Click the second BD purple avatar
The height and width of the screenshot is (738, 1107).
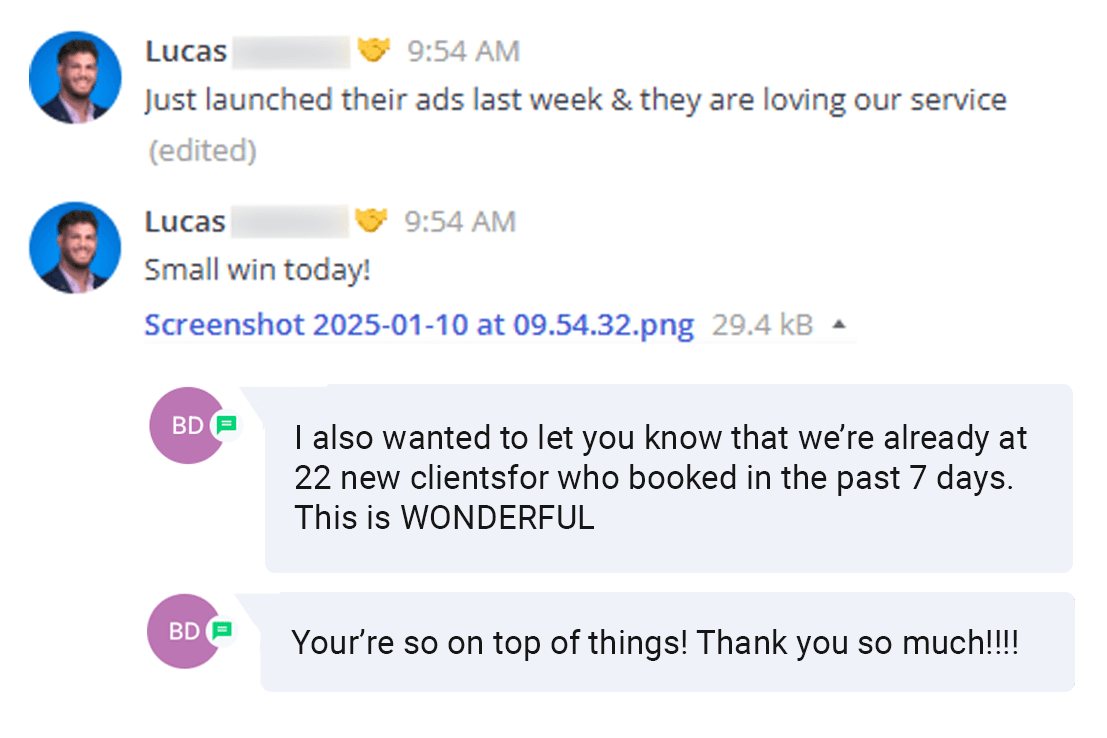click(185, 631)
